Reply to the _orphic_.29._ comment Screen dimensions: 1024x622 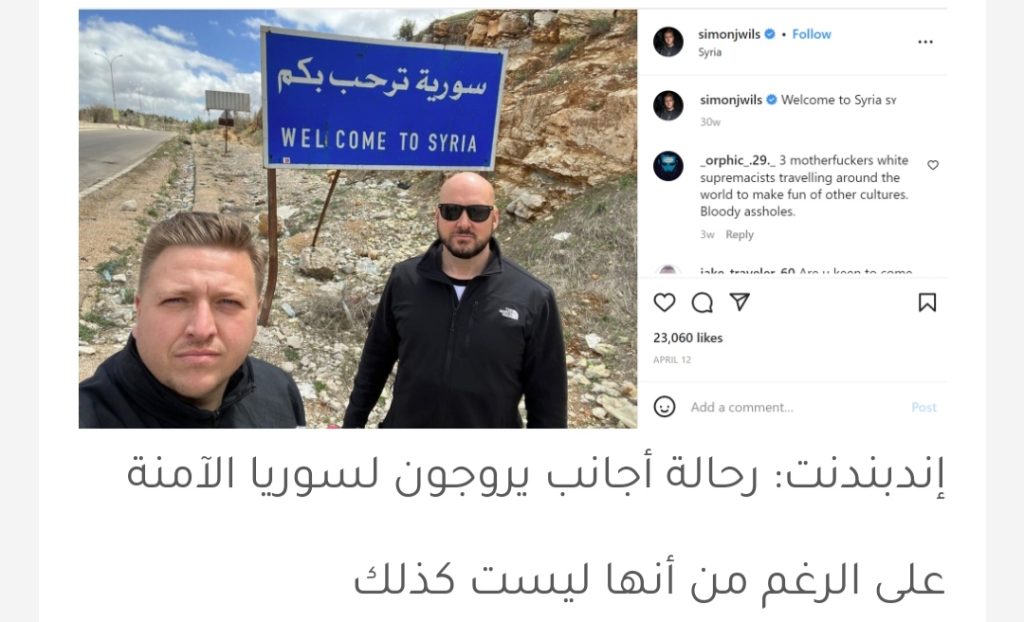point(739,235)
